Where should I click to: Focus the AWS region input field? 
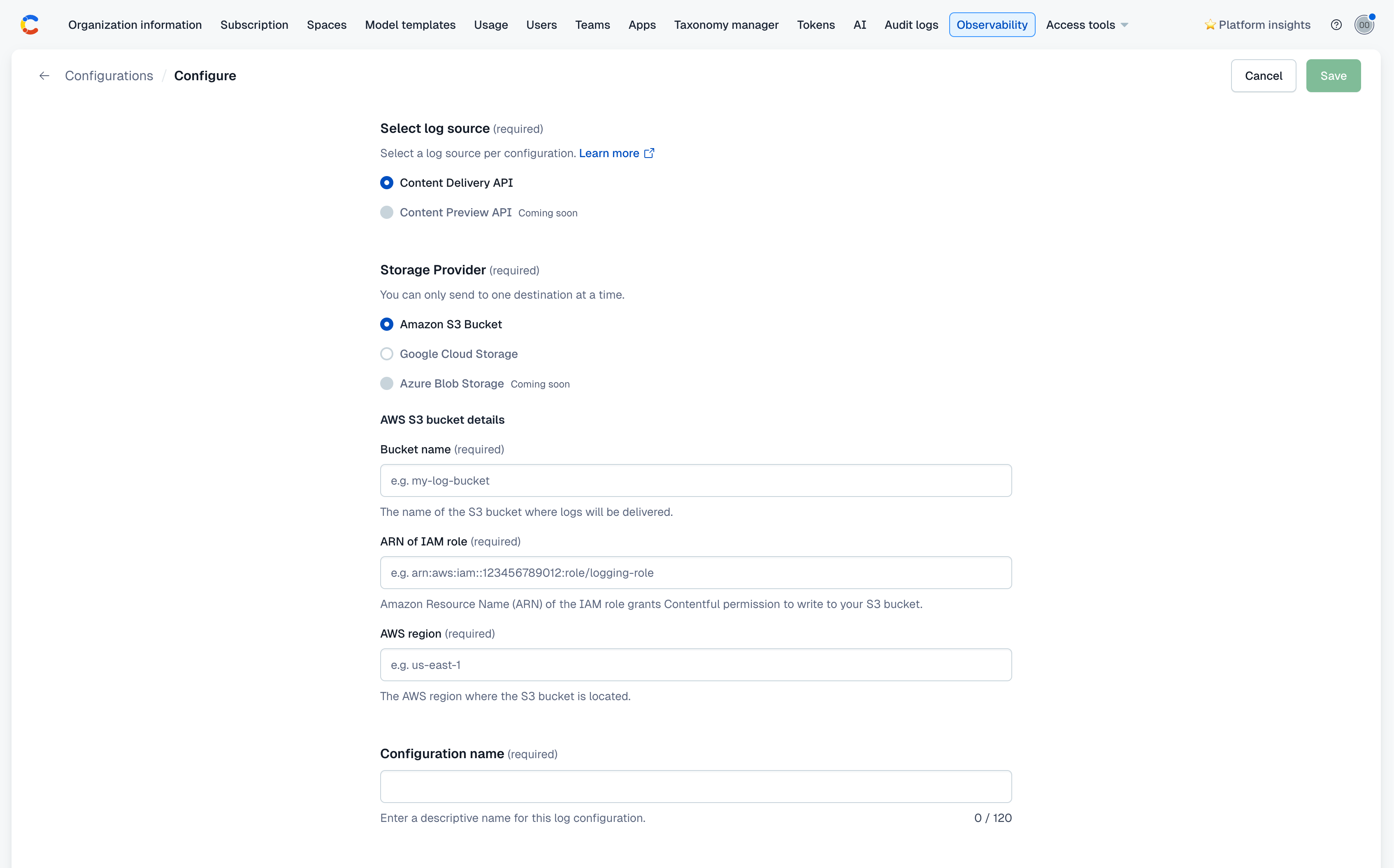696,665
